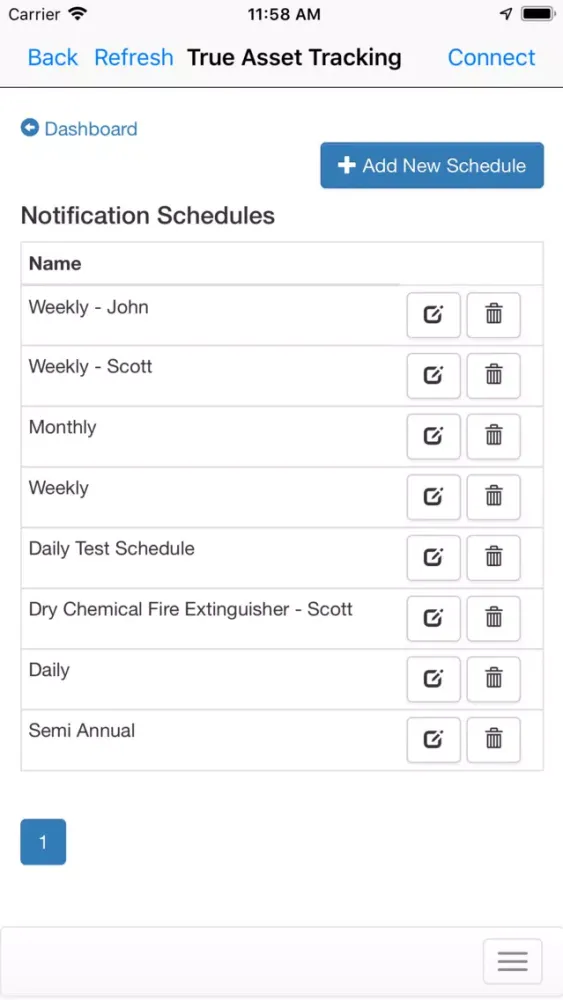Viewport: 563px width, 1000px height.
Task: Delete the Weekly - Scott schedule
Action: coord(494,376)
